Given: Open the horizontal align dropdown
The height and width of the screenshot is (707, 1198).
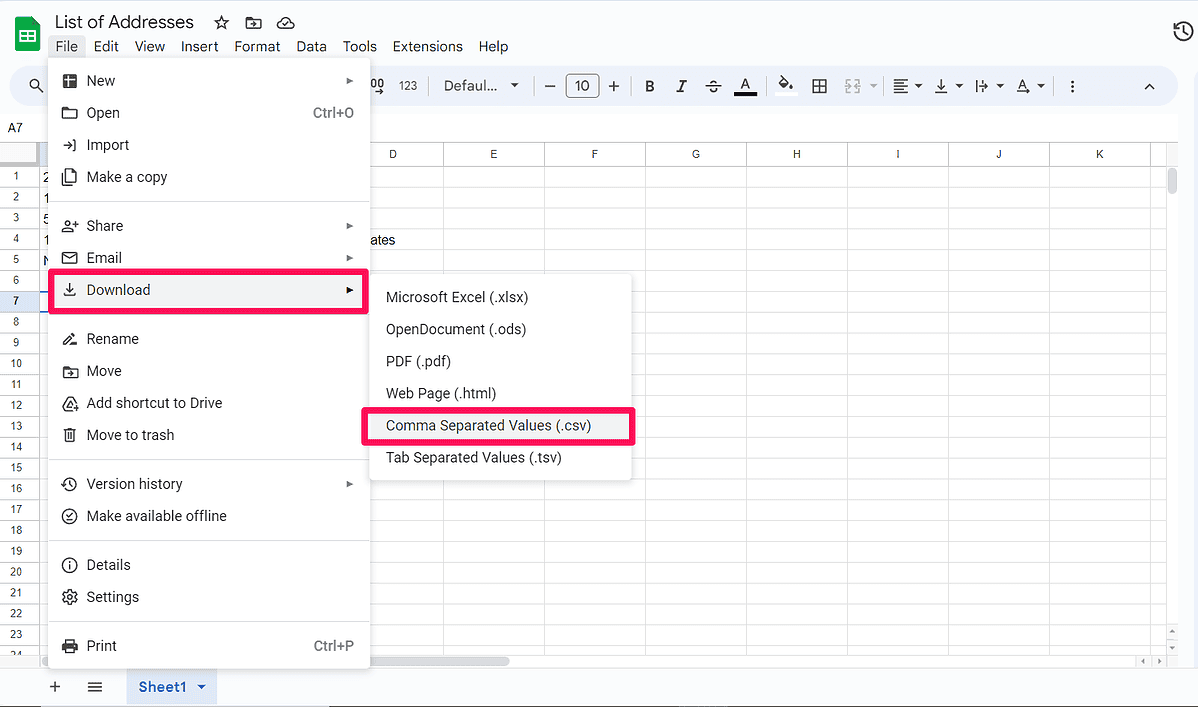Looking at the screenshot, I should pyautogui.click(x=907, y=86).
